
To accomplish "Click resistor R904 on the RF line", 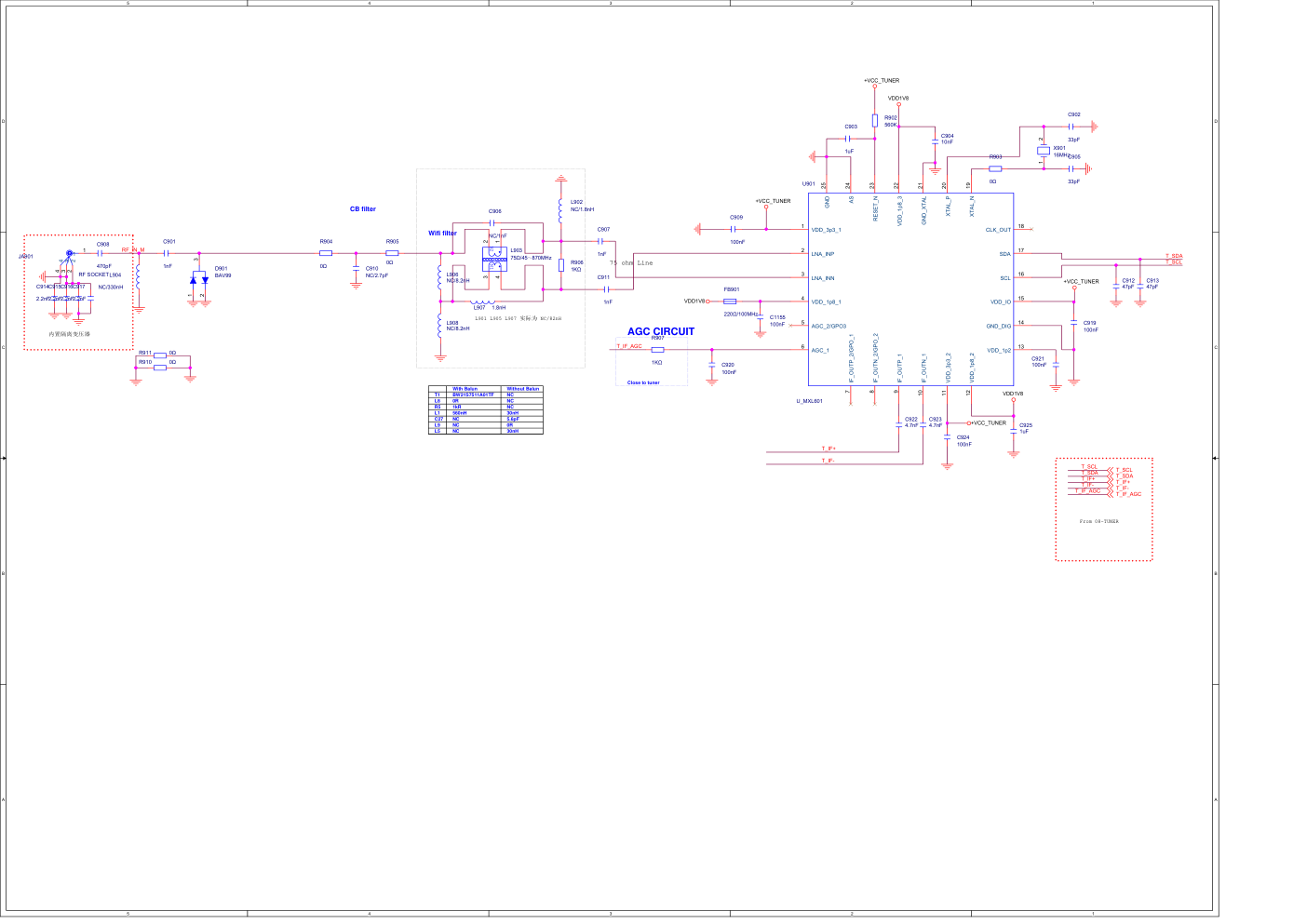I will tap(326, 253).
